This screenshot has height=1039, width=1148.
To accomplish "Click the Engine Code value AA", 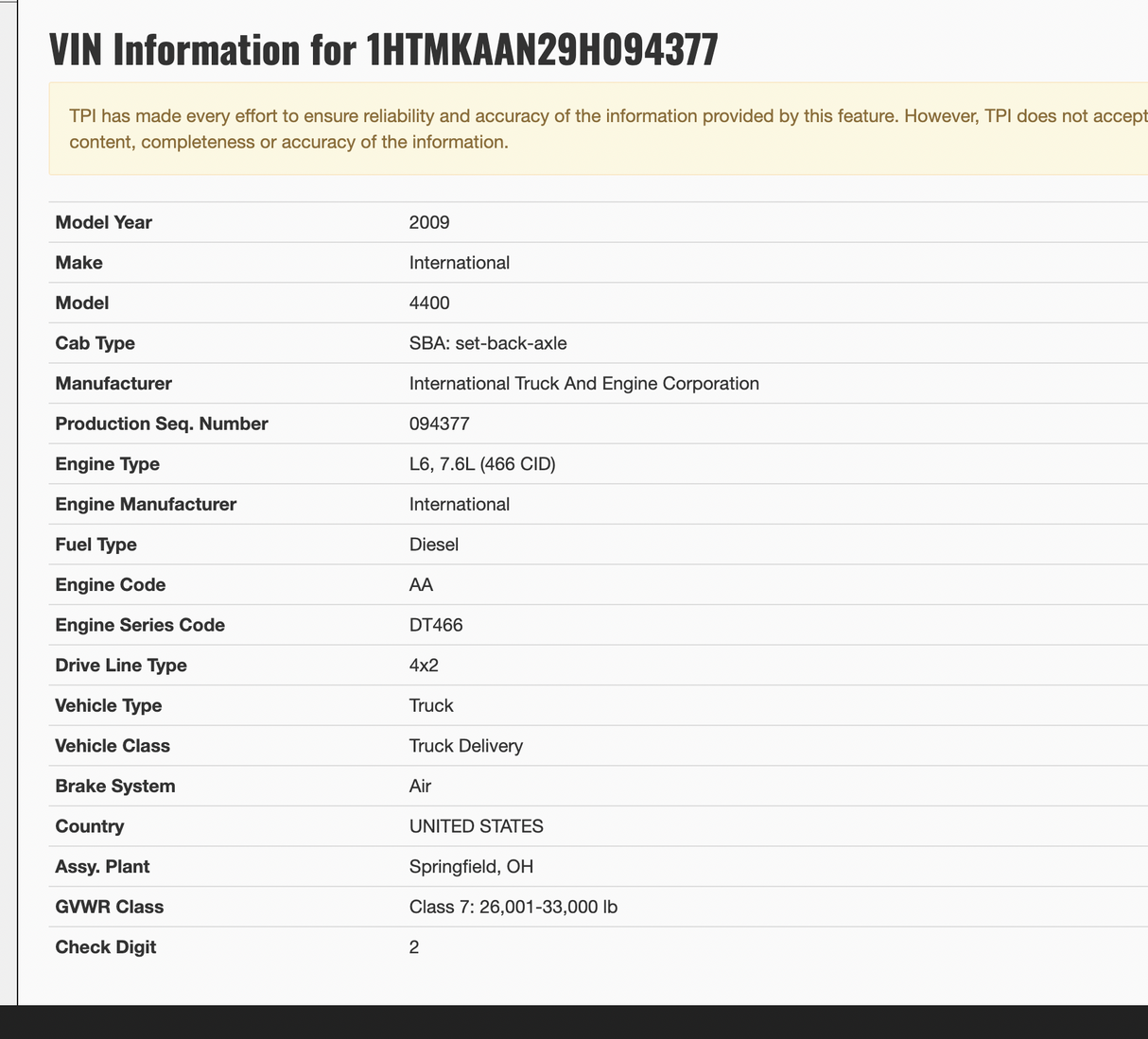I will click(421, 585).
